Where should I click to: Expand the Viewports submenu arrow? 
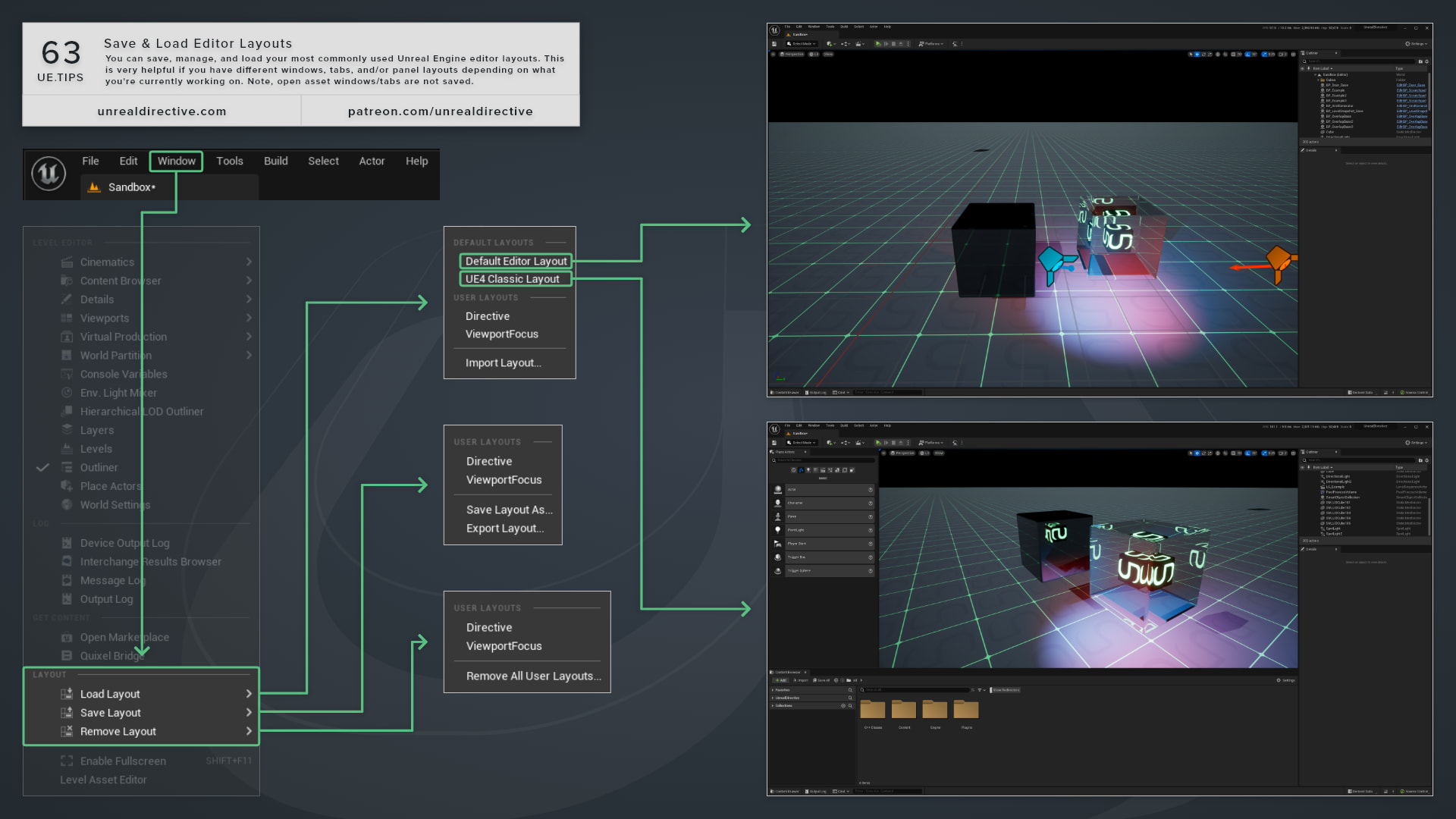tap(249, 318)
